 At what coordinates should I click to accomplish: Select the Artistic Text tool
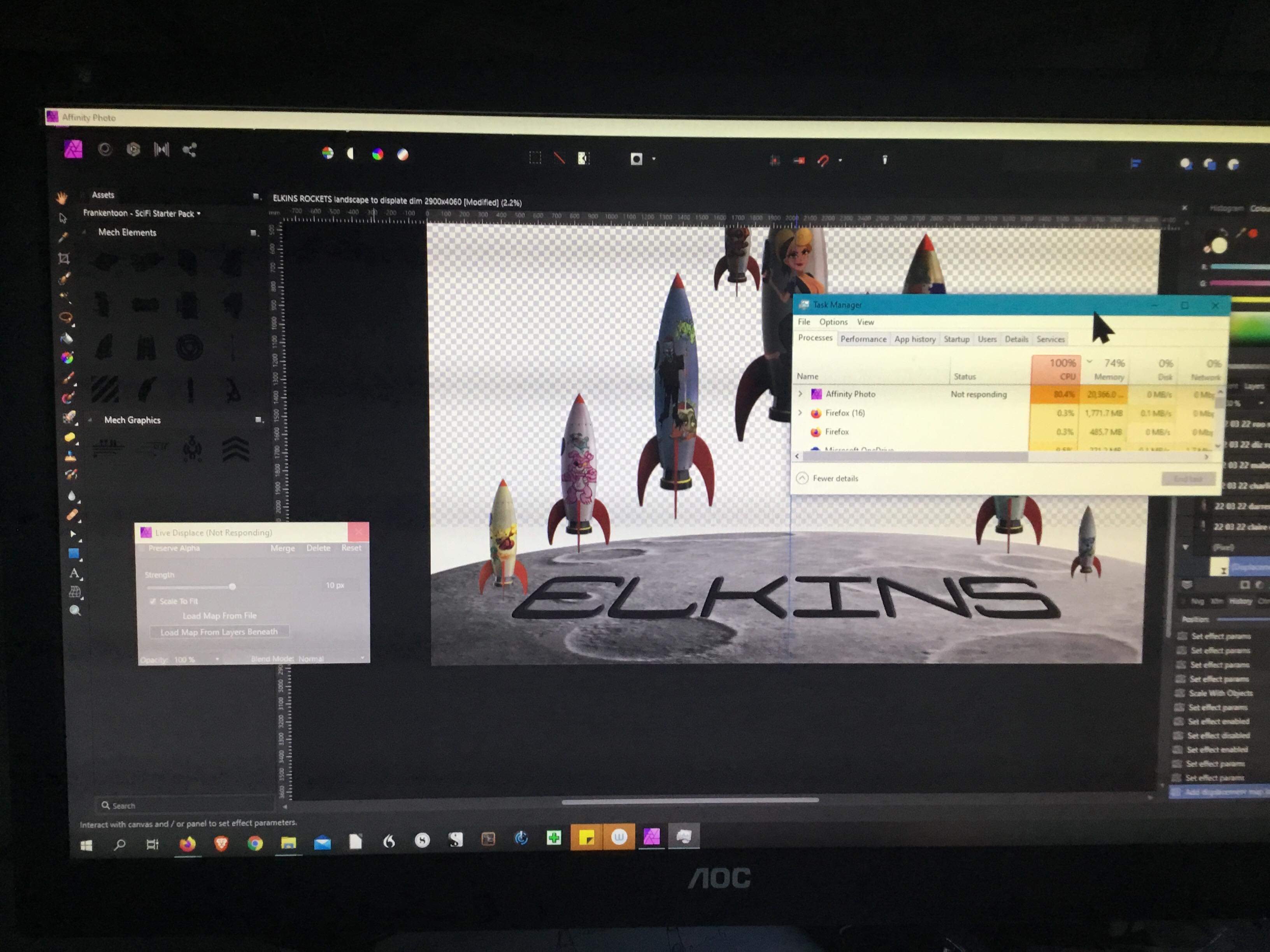click(74, 573)
